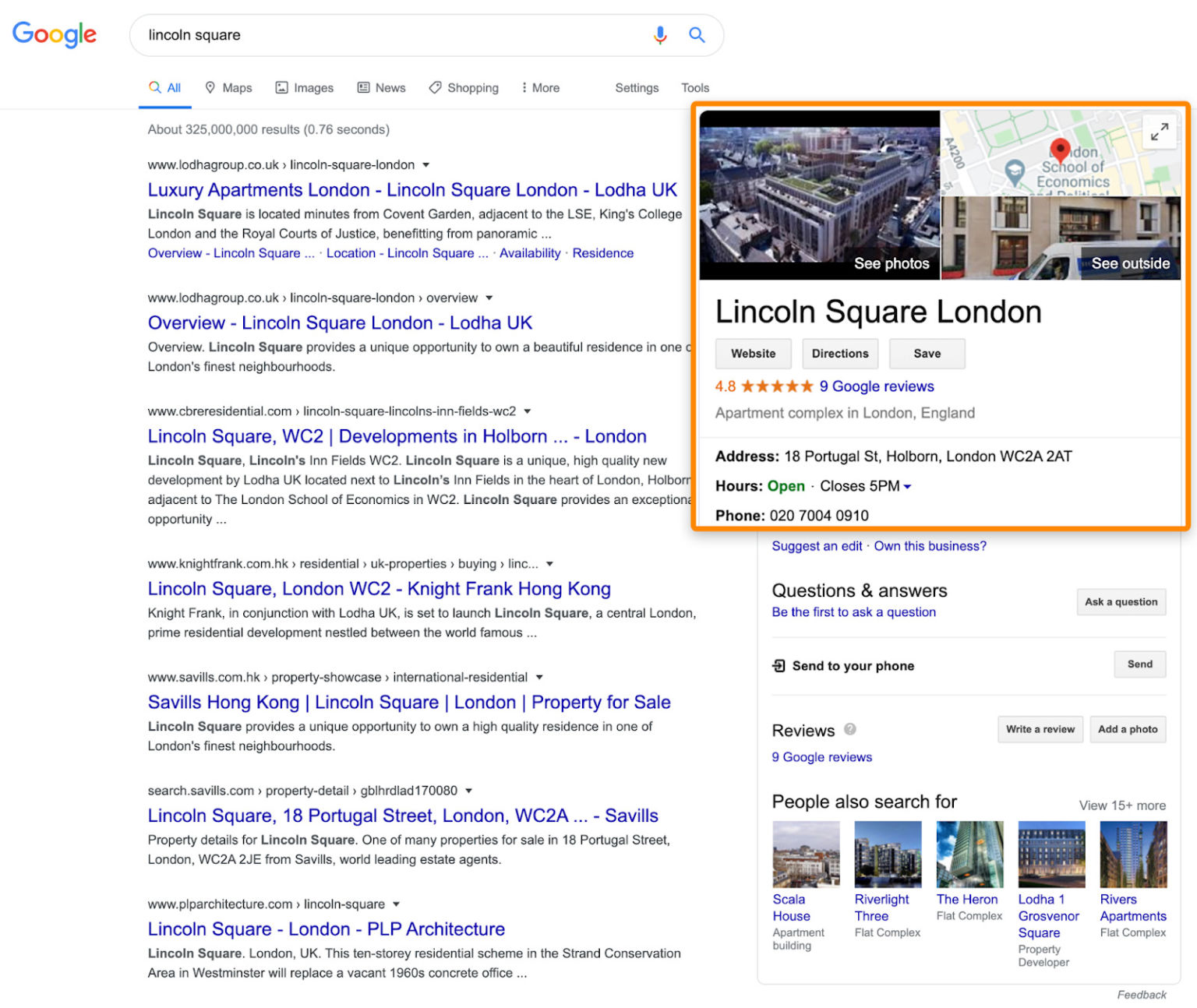This screenshot has height=1008, width=1197.
Task: Open the Lodha 1 Grosvenor Square thumbnail
Action: point(1051,855)
